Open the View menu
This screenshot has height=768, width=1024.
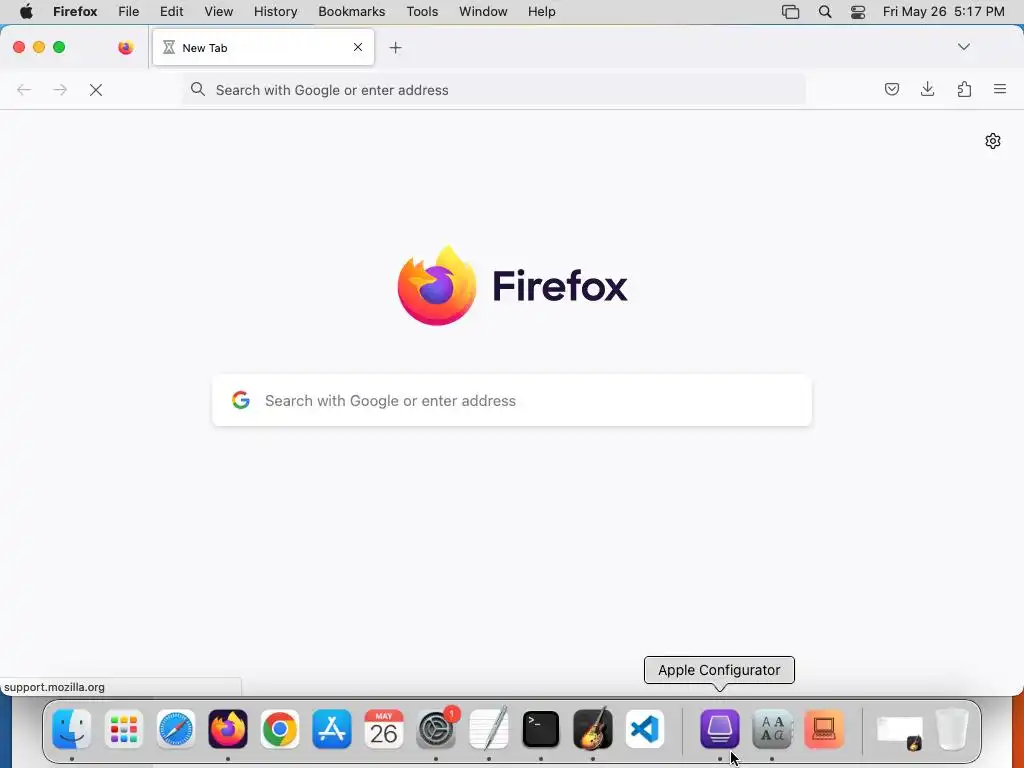tap(218, 12)
